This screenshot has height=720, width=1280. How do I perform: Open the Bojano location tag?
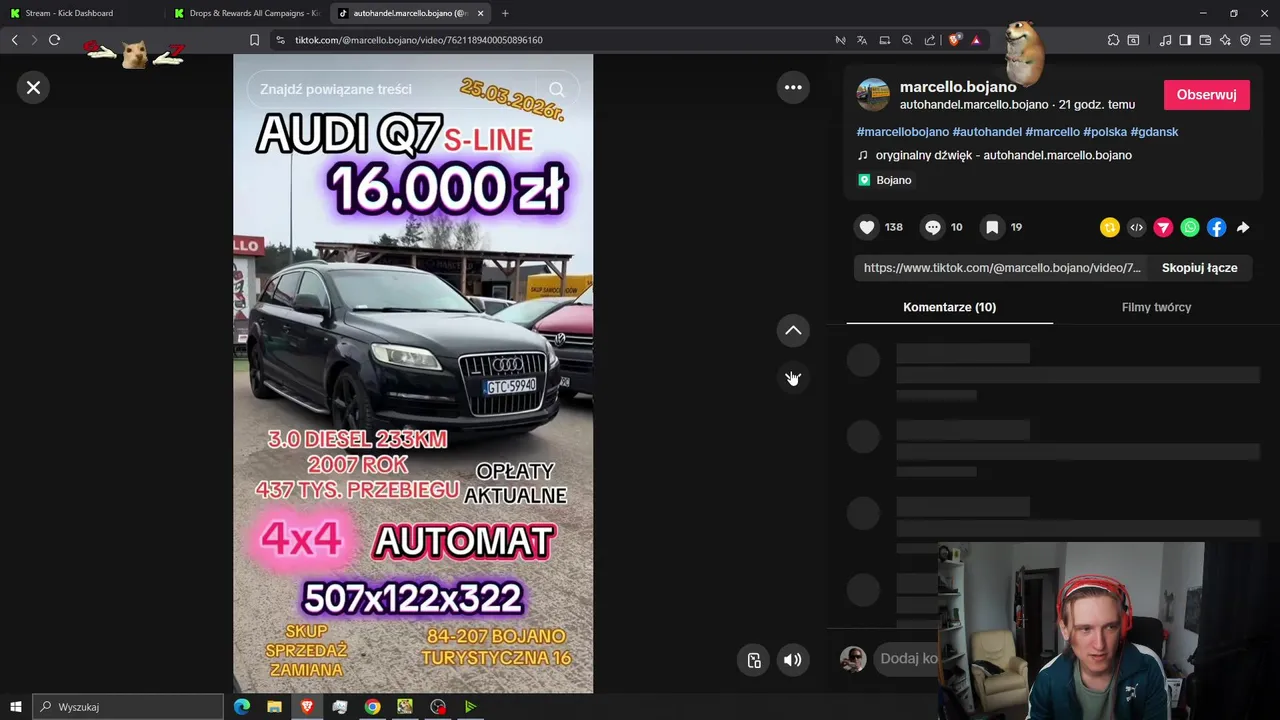point(885,180)
